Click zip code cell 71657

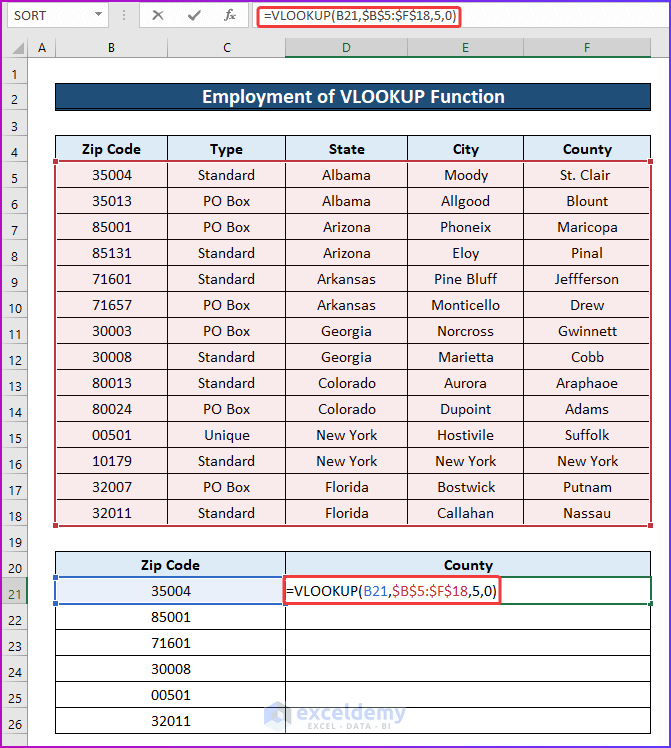pyautogui.click(x=112, y=305)
